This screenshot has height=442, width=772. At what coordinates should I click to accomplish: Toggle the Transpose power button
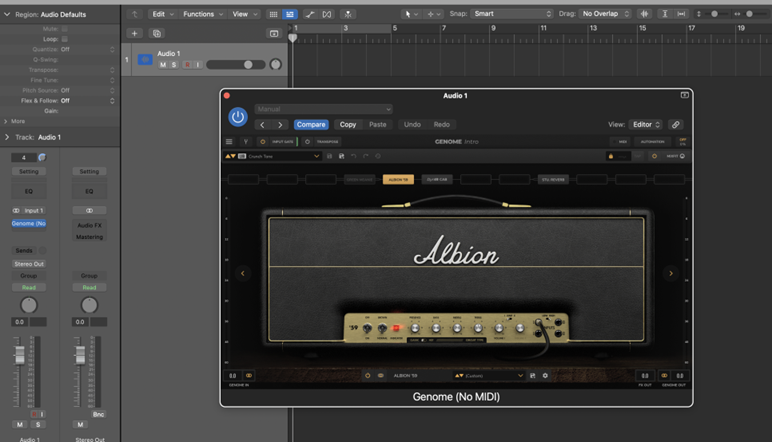(x=307, y=142)
